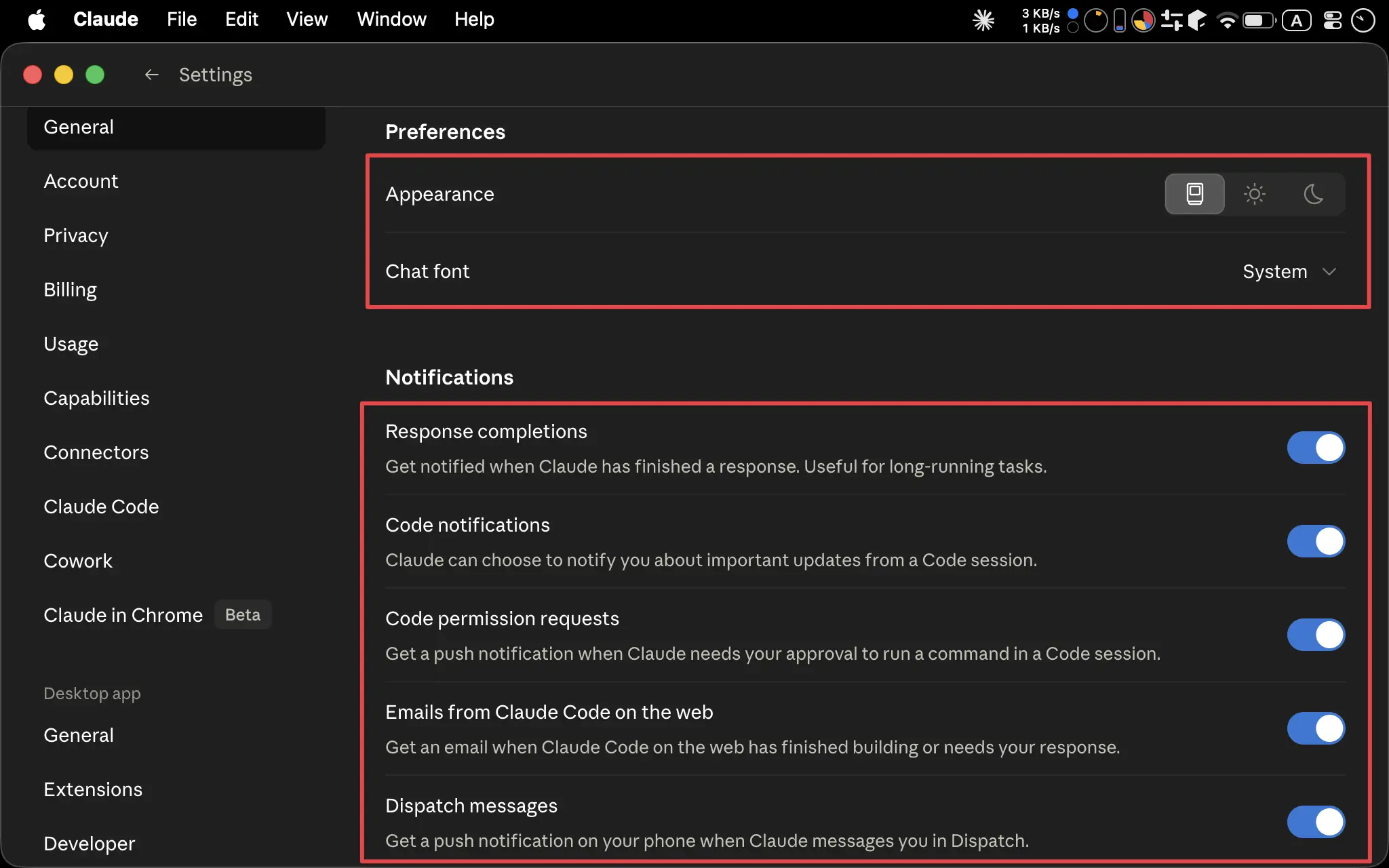
Task: Click the 'Code permission requests' label text
Action: pos(502,618)
